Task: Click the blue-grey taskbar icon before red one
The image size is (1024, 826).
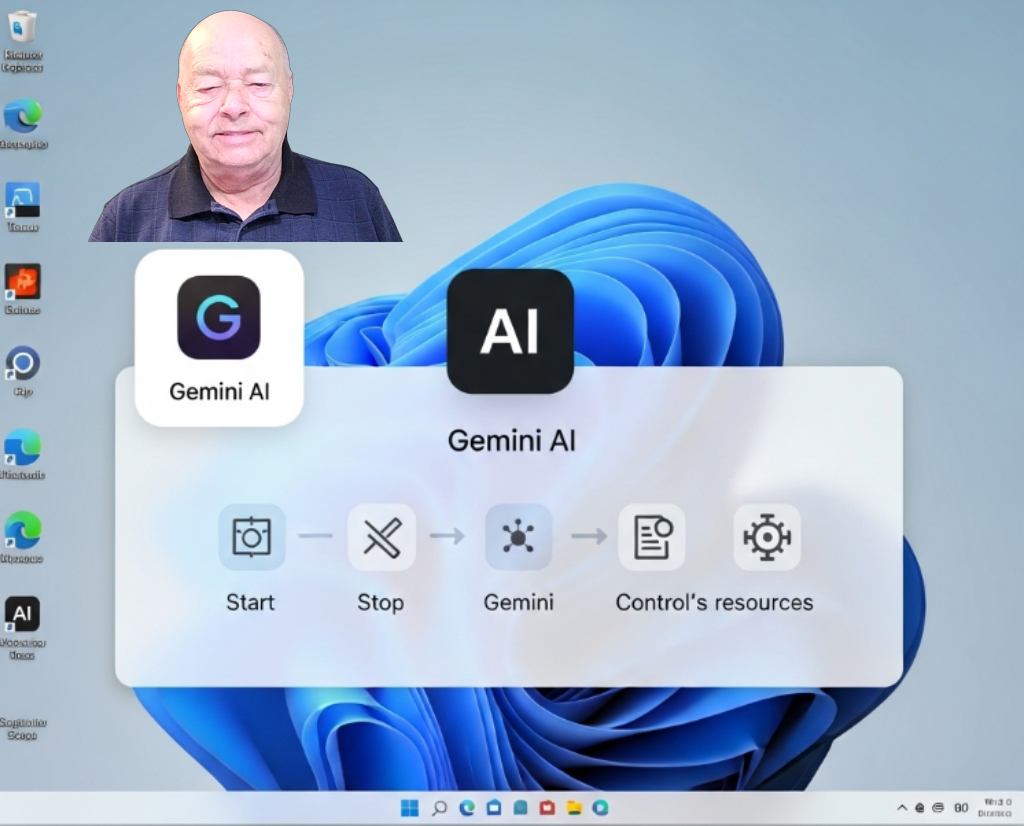Action: [520, 808]
